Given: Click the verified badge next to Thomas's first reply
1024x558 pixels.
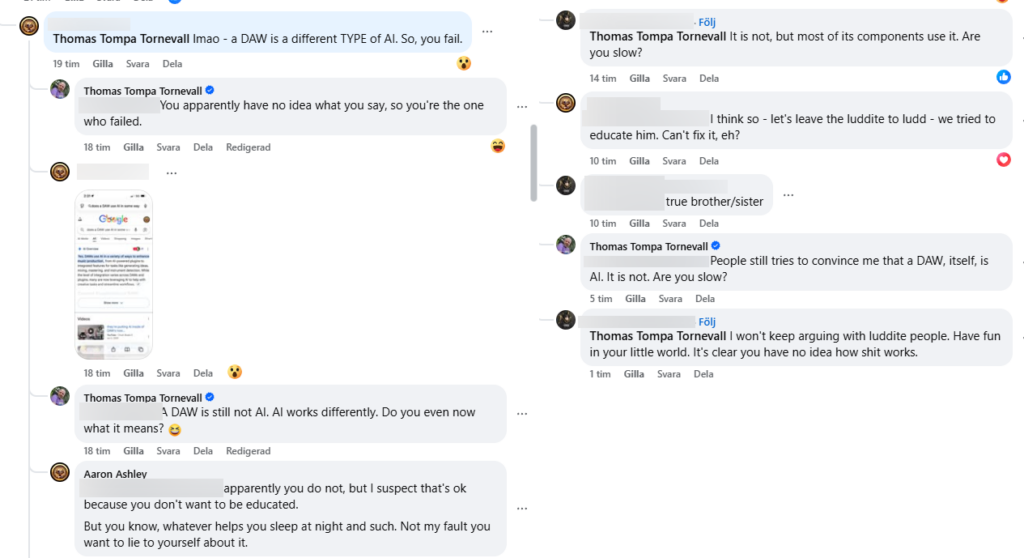Looking at the screenshot, I should pyautogui.click(x=210, y=90).
